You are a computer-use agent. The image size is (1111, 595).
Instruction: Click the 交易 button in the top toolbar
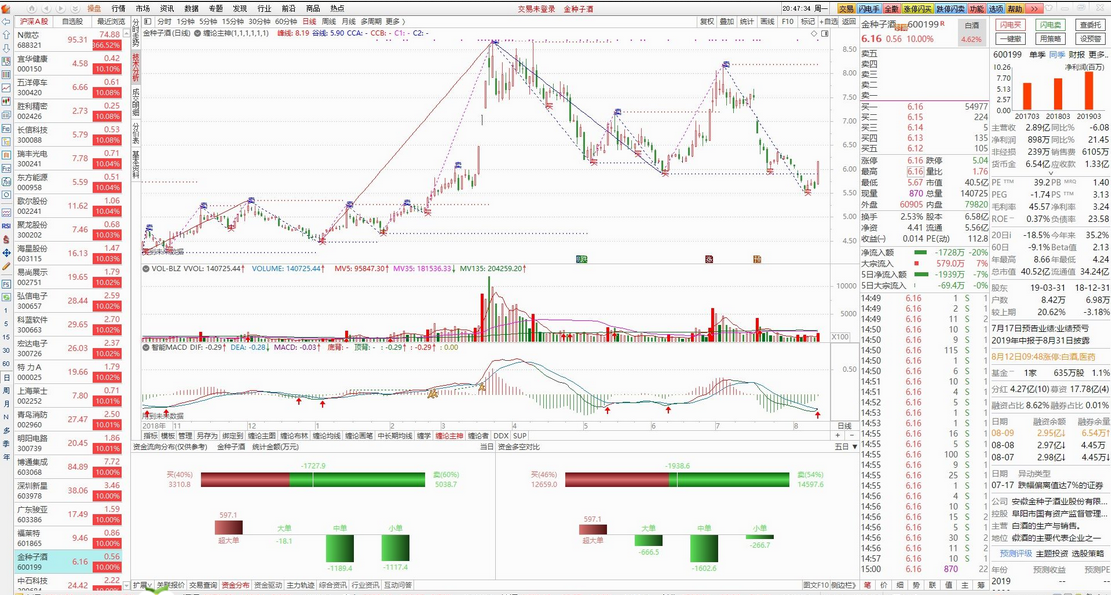pyautogui.click(x=846, y=8)
